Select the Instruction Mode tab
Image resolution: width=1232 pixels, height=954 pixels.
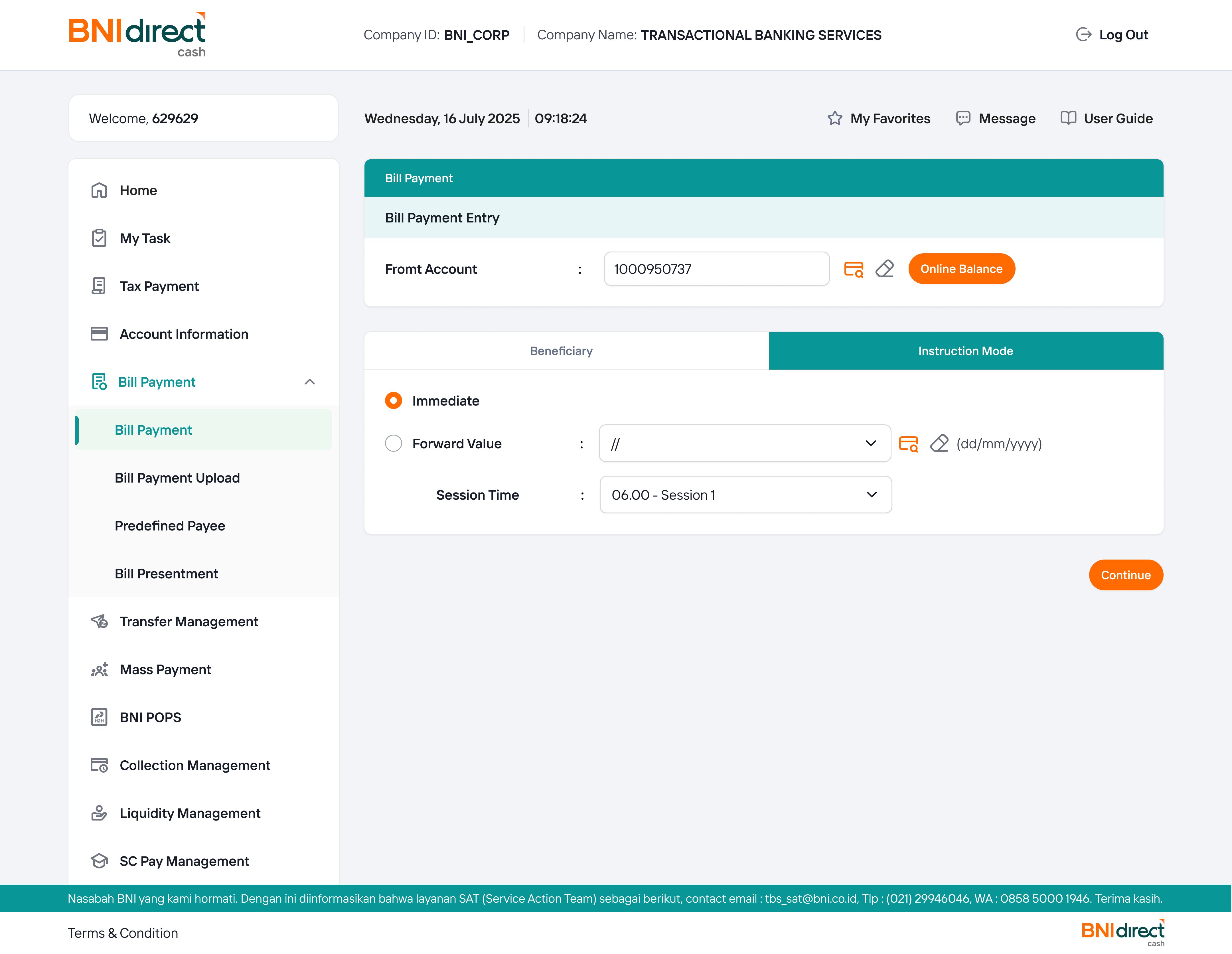(x=965, y=351)
